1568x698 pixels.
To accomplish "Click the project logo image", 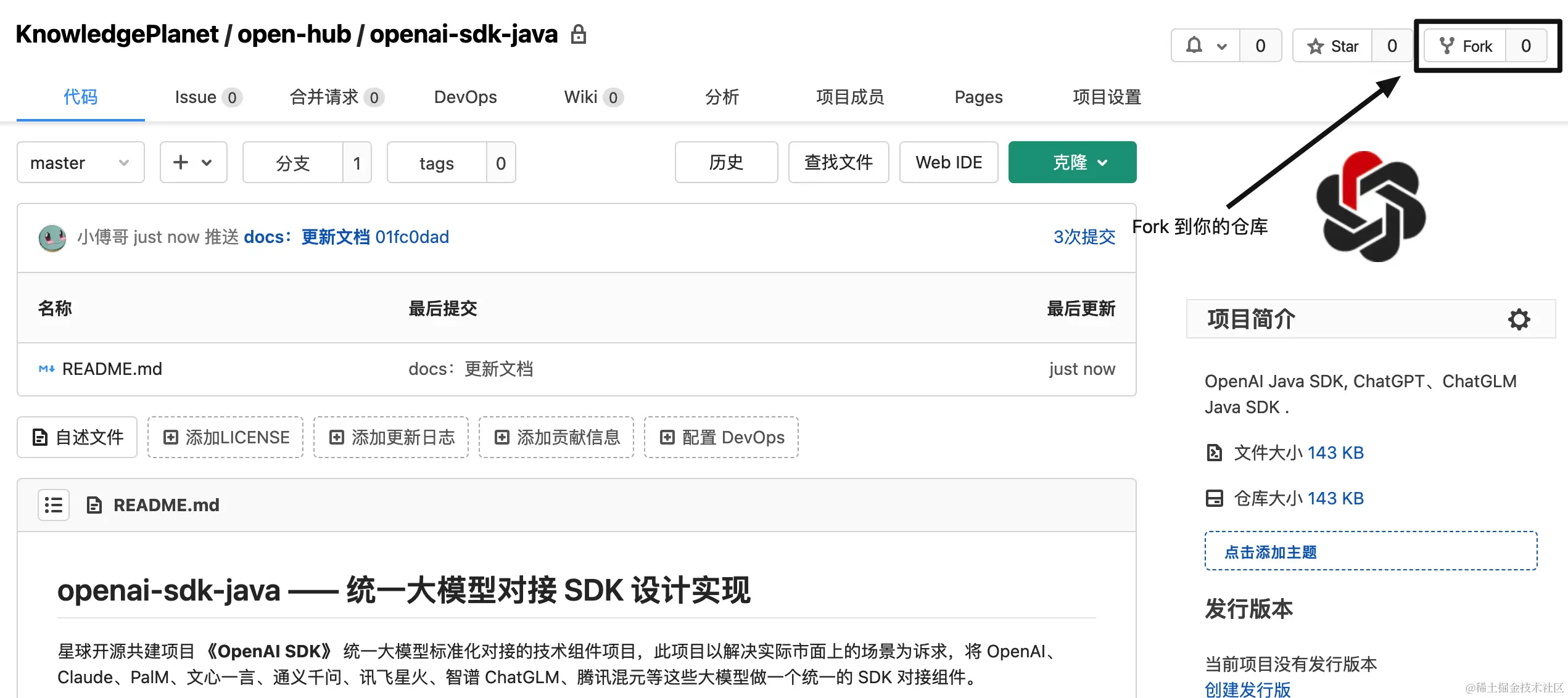I will 1371,207.
